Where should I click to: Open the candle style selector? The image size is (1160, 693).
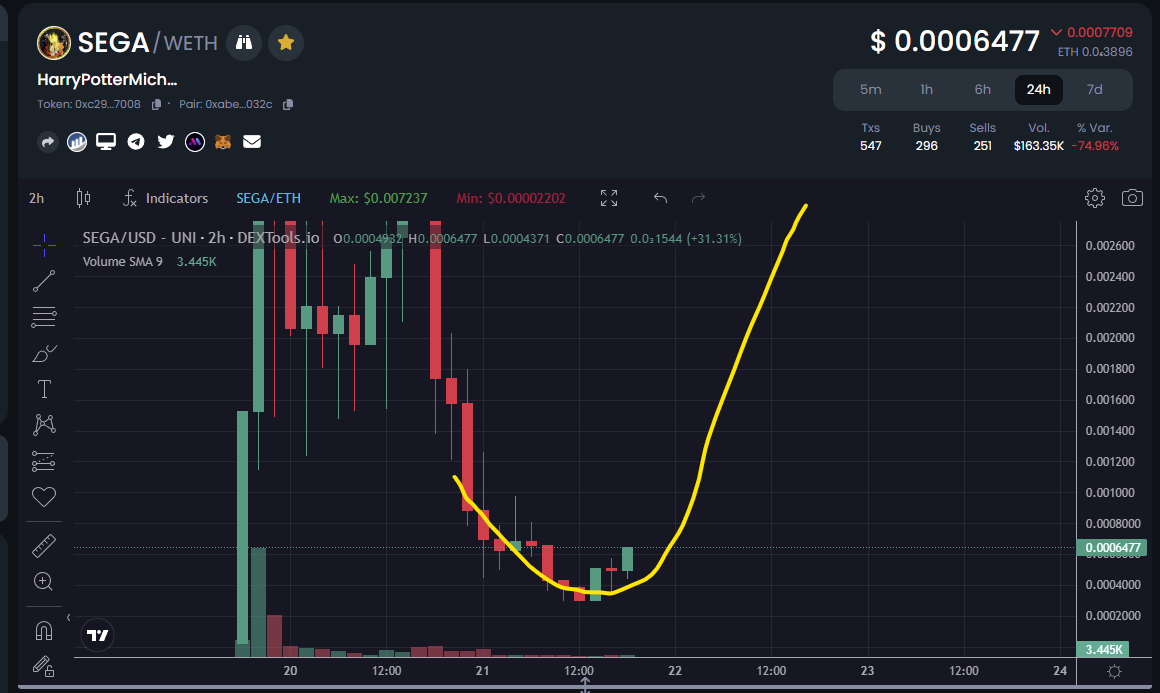[83, 198]
